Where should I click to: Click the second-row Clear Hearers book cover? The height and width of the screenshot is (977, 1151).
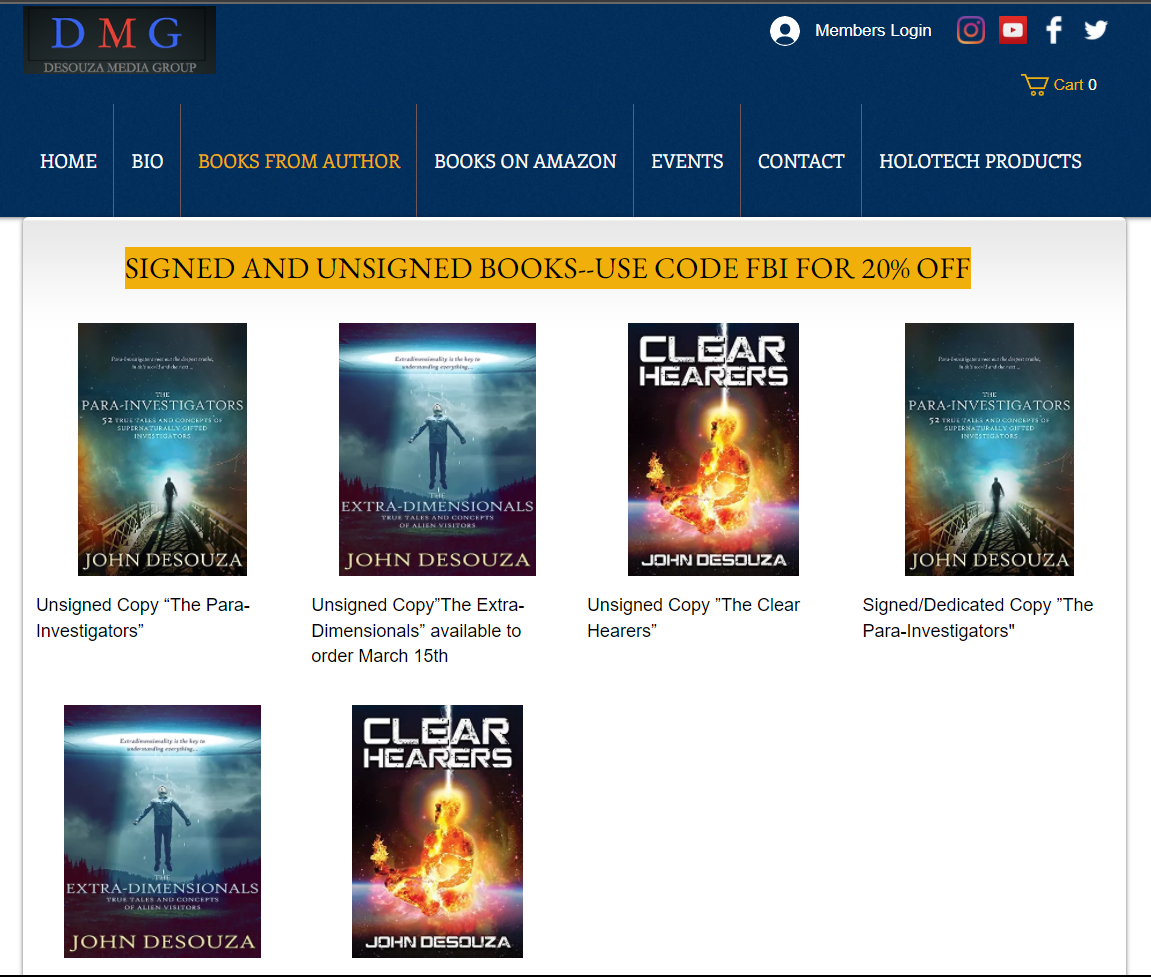click(x=437, y=832)
